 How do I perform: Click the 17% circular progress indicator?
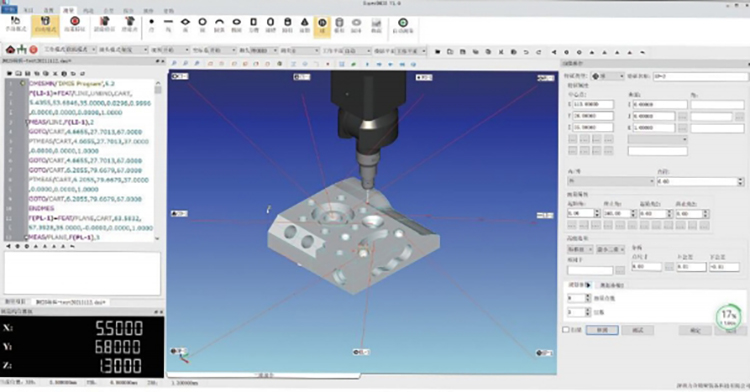tap(728, 316)
